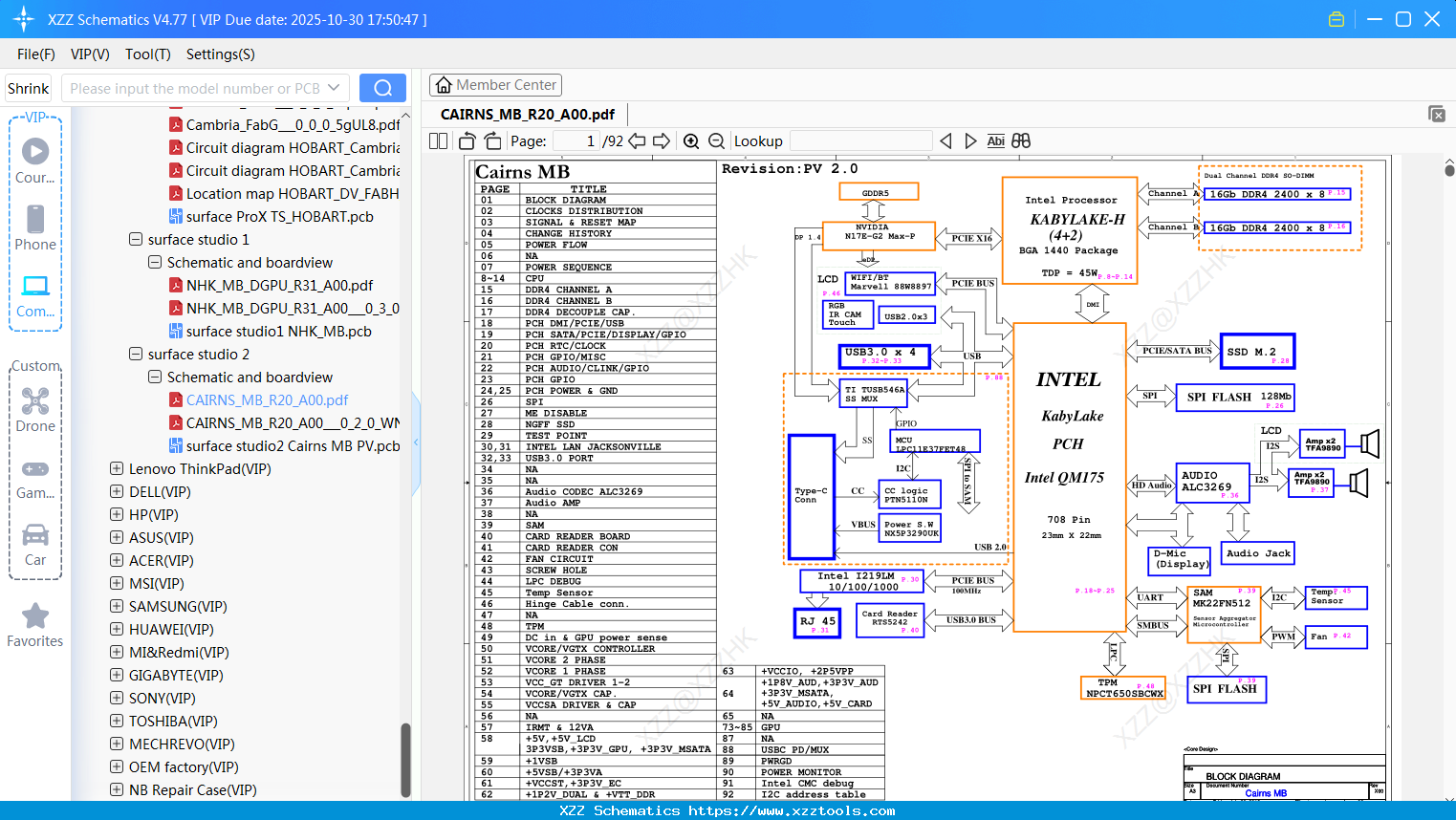Jump to next lookup result triangle

(x=970, y=140)
